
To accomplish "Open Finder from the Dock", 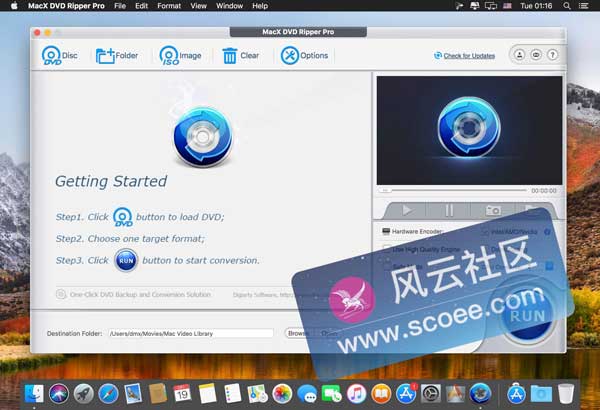I will (x=34, y=394).
